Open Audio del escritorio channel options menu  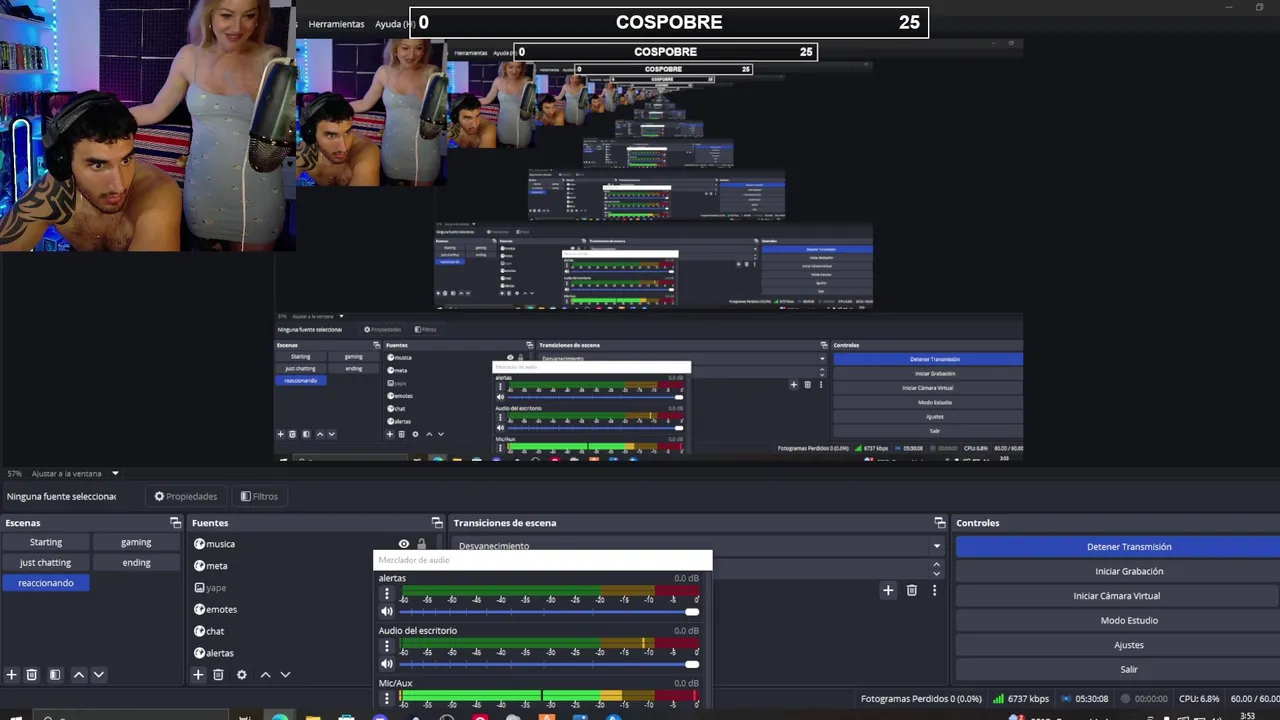(x=387, y=645)
